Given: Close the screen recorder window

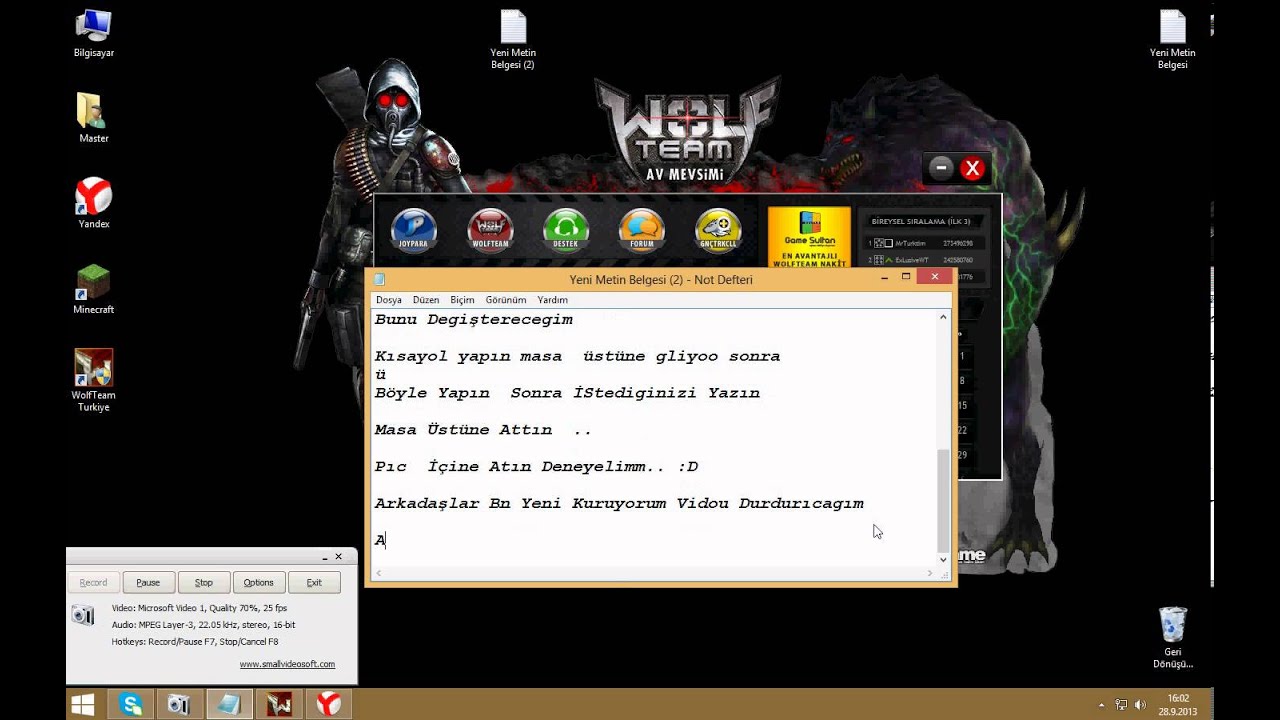Looking at the screenshot, I should [338, 557].
